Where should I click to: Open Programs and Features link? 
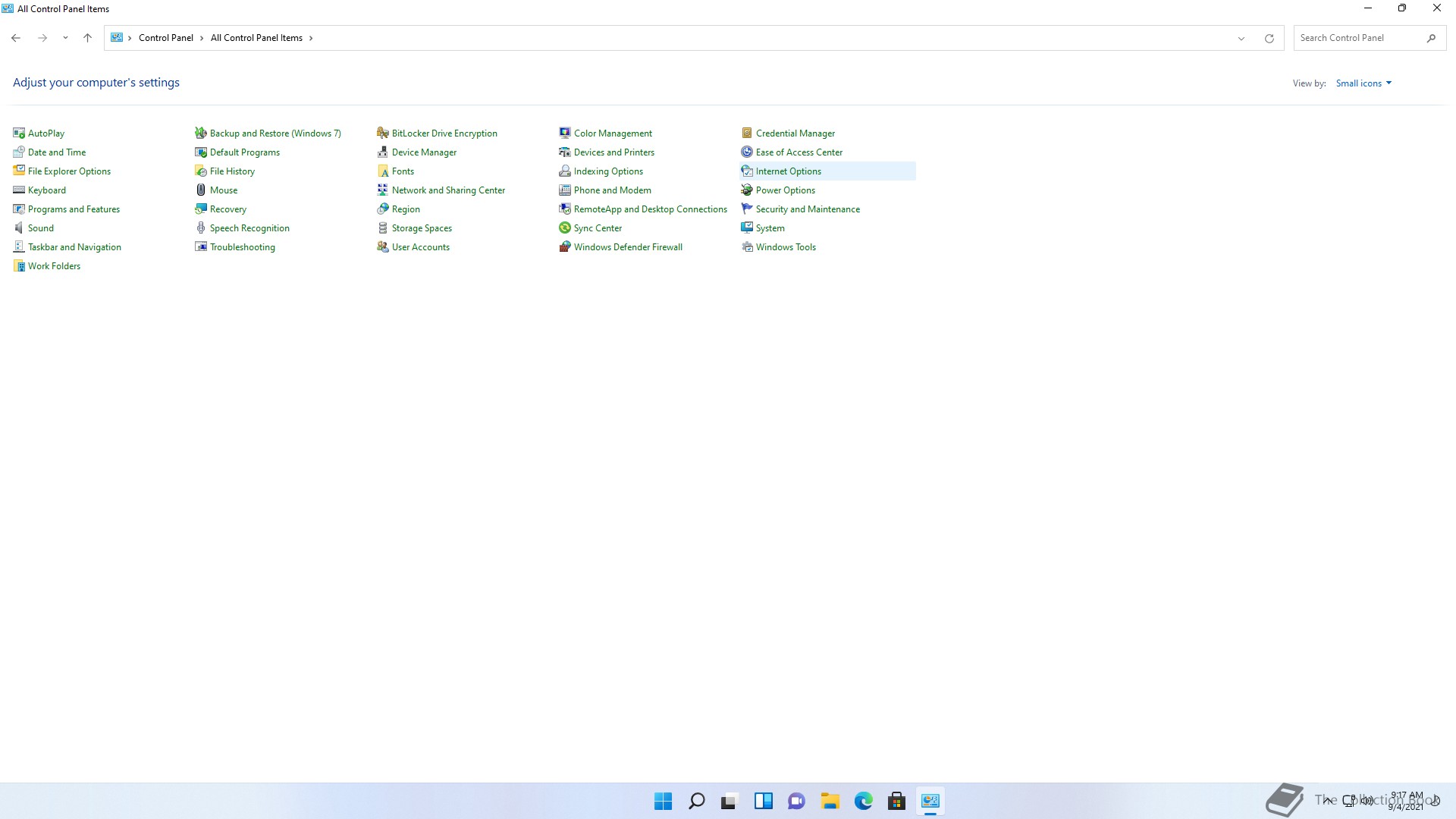[x=74, y=209]
